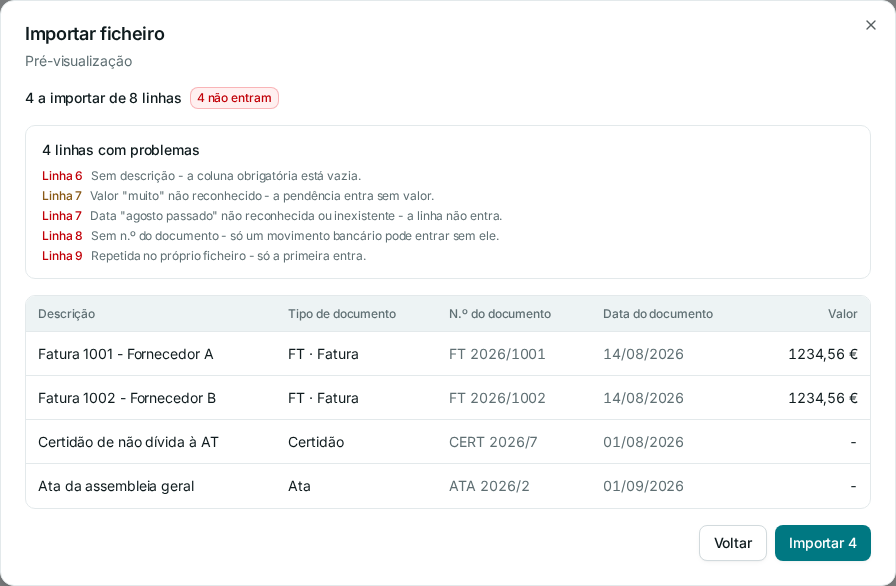Click message 'Sem descrição - a coluna obrigatória está vazia.'
Viewport: 896px width, 586px height.
(226, 176)
